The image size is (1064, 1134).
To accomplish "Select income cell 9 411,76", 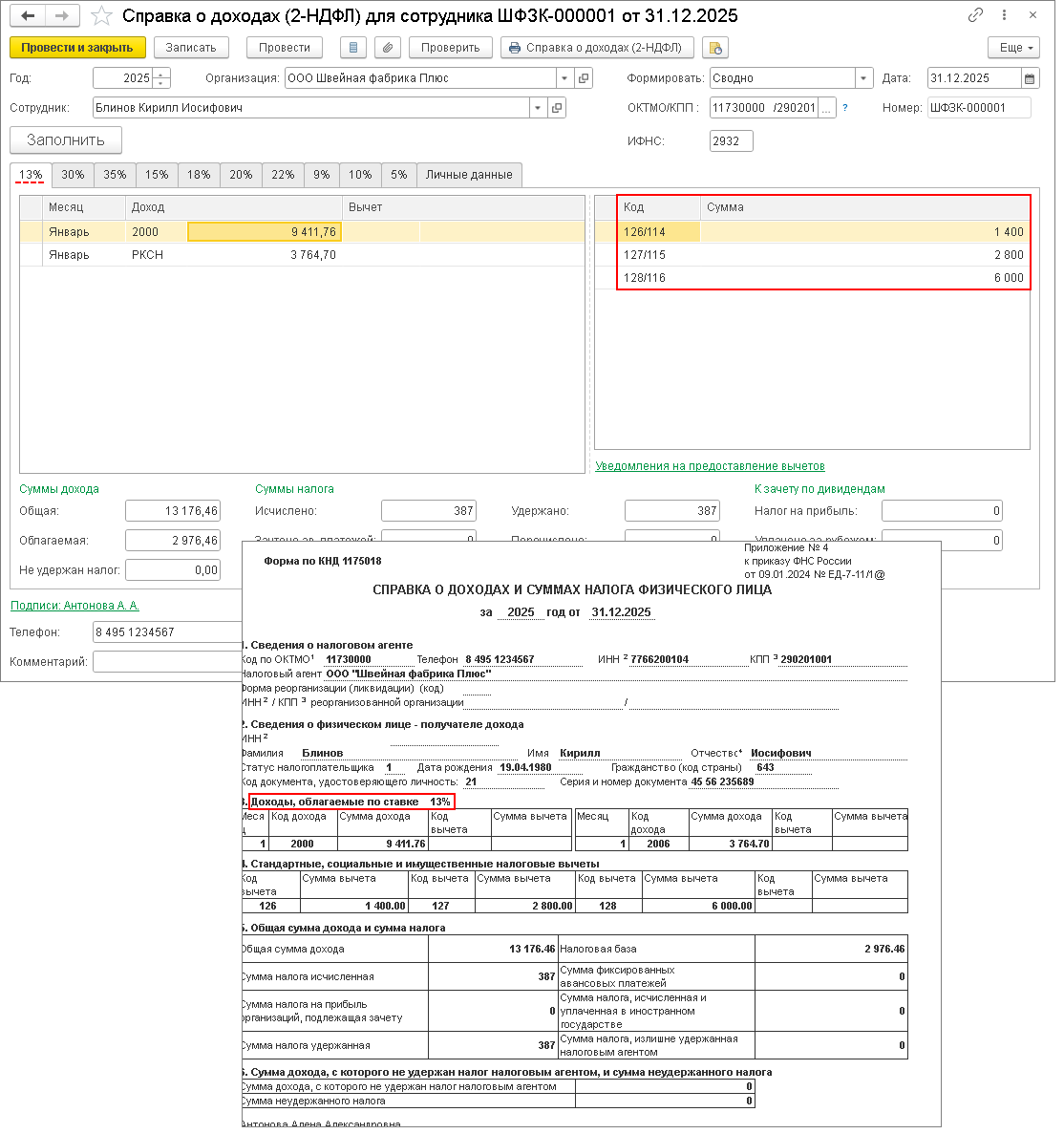I will tap(265, 232).
